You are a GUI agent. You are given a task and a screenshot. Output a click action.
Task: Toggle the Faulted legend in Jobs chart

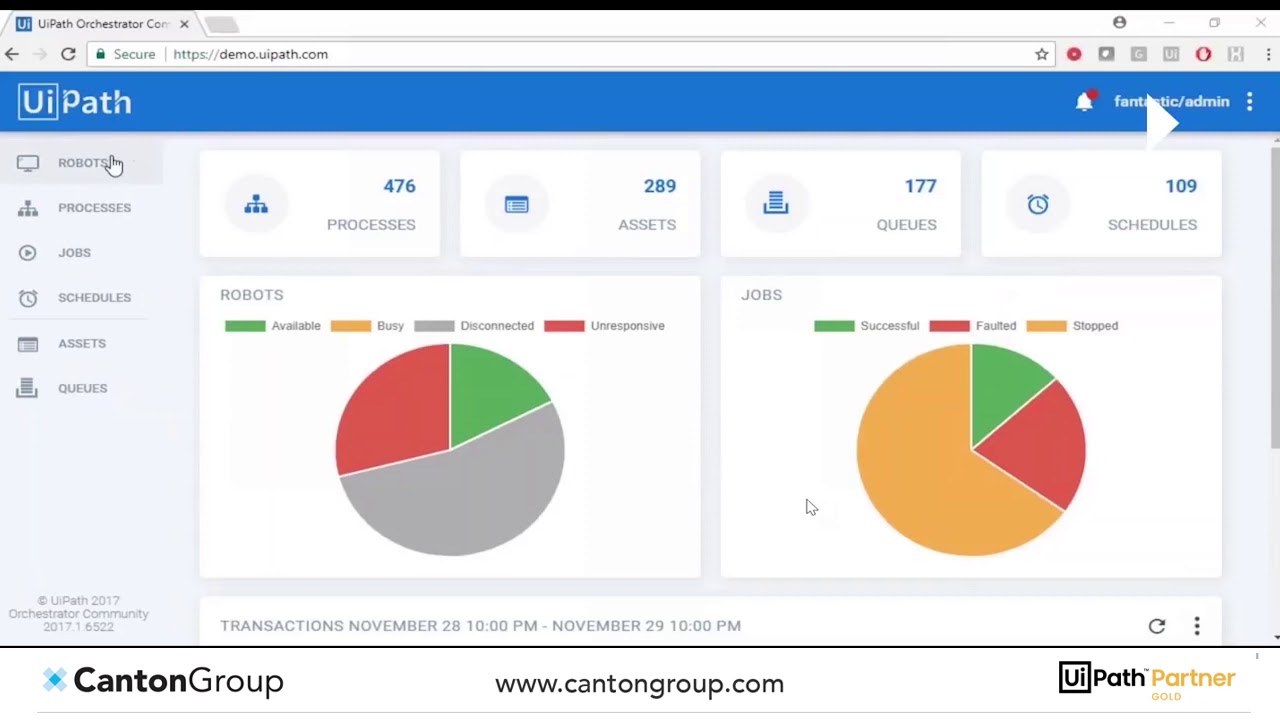(x=972, y=326)
